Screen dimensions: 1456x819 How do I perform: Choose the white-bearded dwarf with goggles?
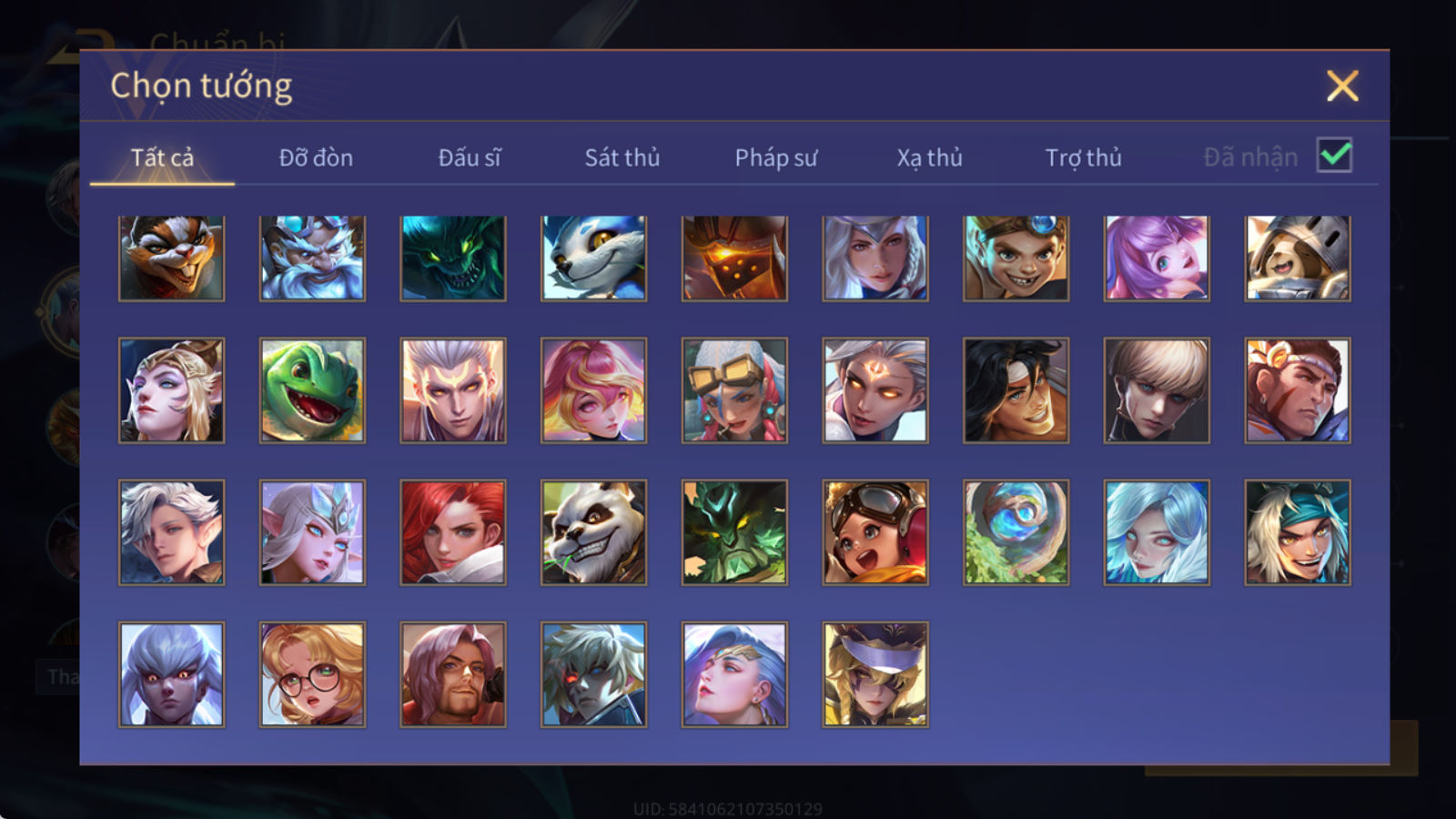click(312, 258)
